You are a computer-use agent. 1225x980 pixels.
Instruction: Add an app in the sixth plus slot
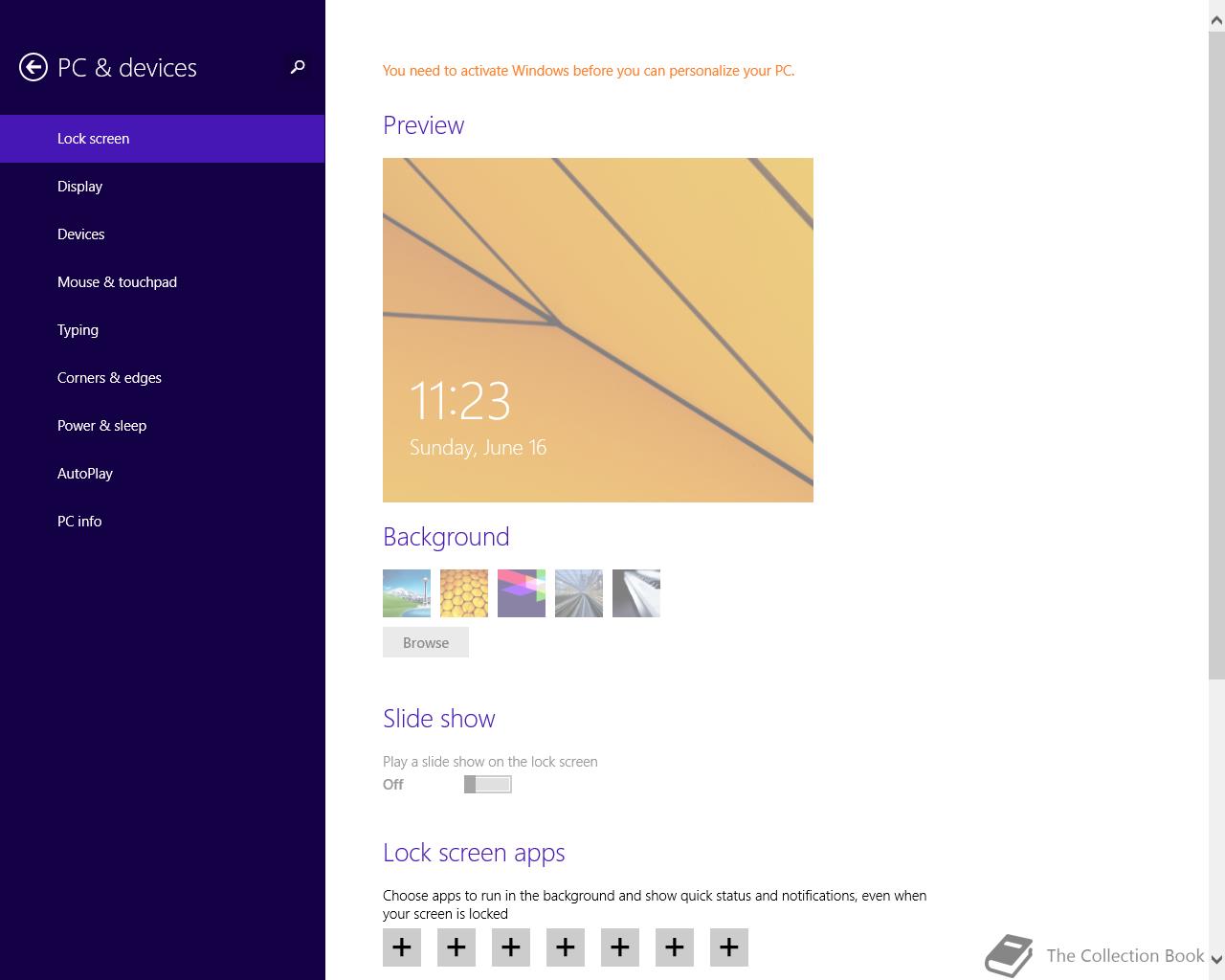pyautogui.click(x=675, y=947)
